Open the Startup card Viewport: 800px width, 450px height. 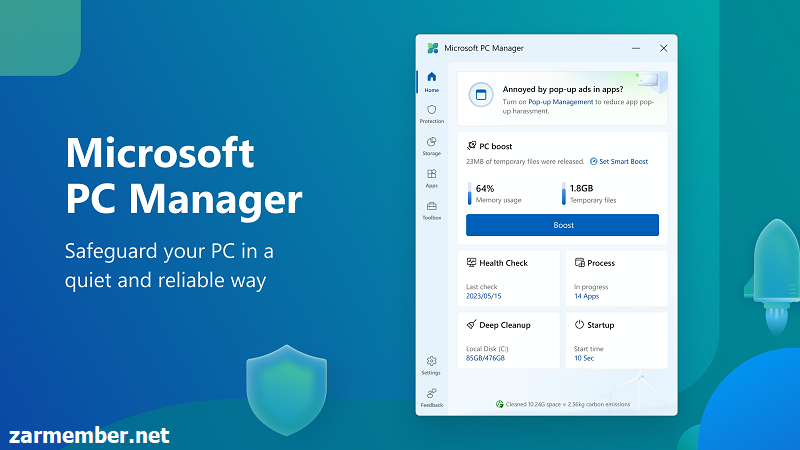617,340
